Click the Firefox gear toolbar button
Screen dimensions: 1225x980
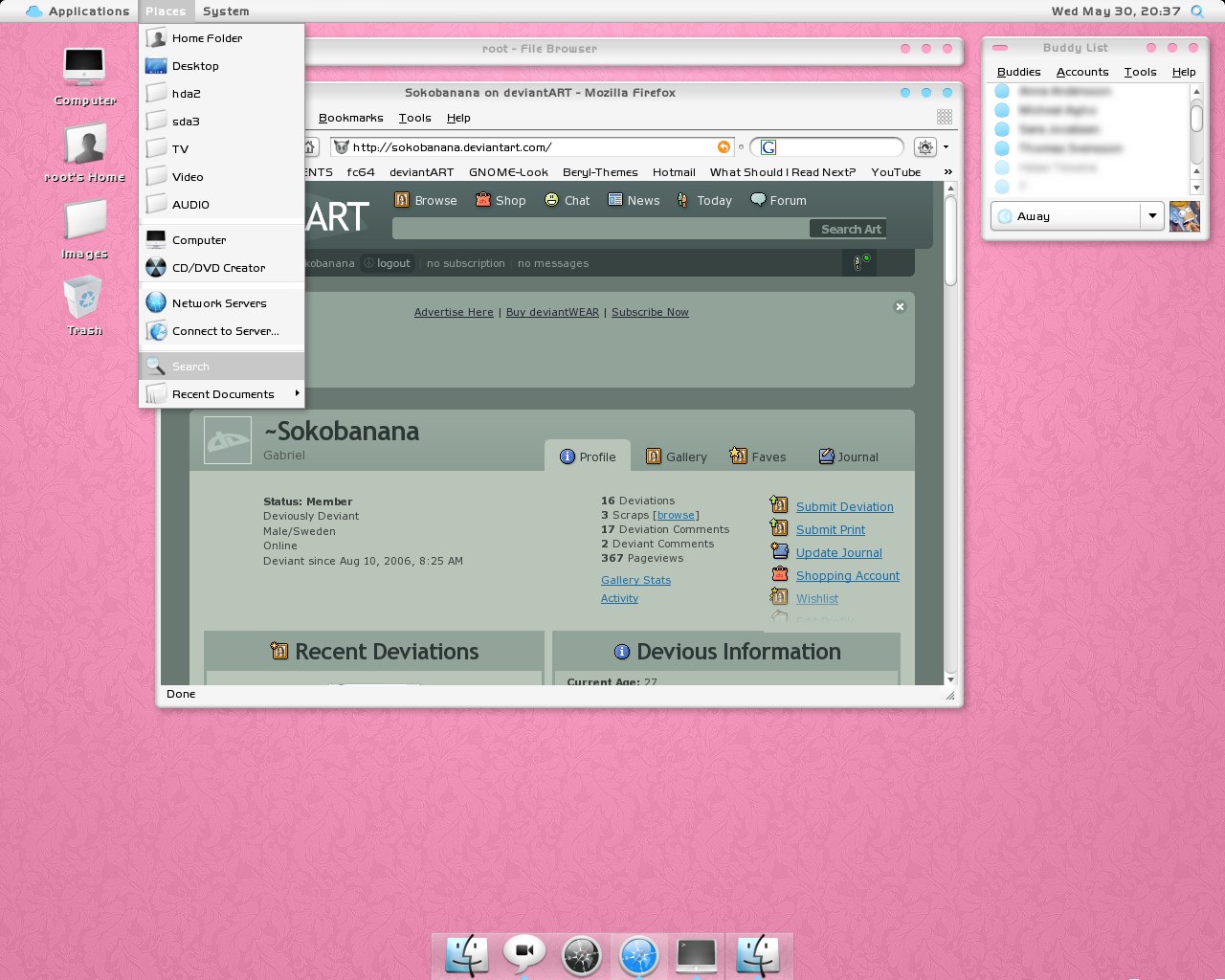point(924,147)
